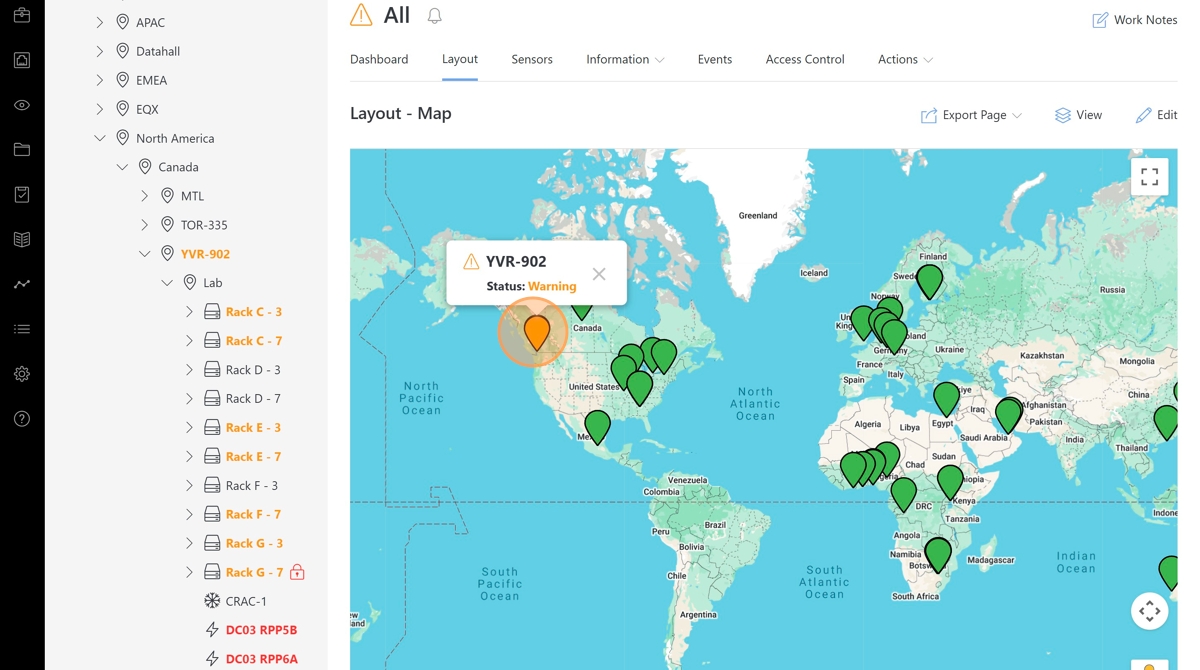The image size is (1200, 670).
Task: Open the Information dropdown tab
Action: (625, 60)
